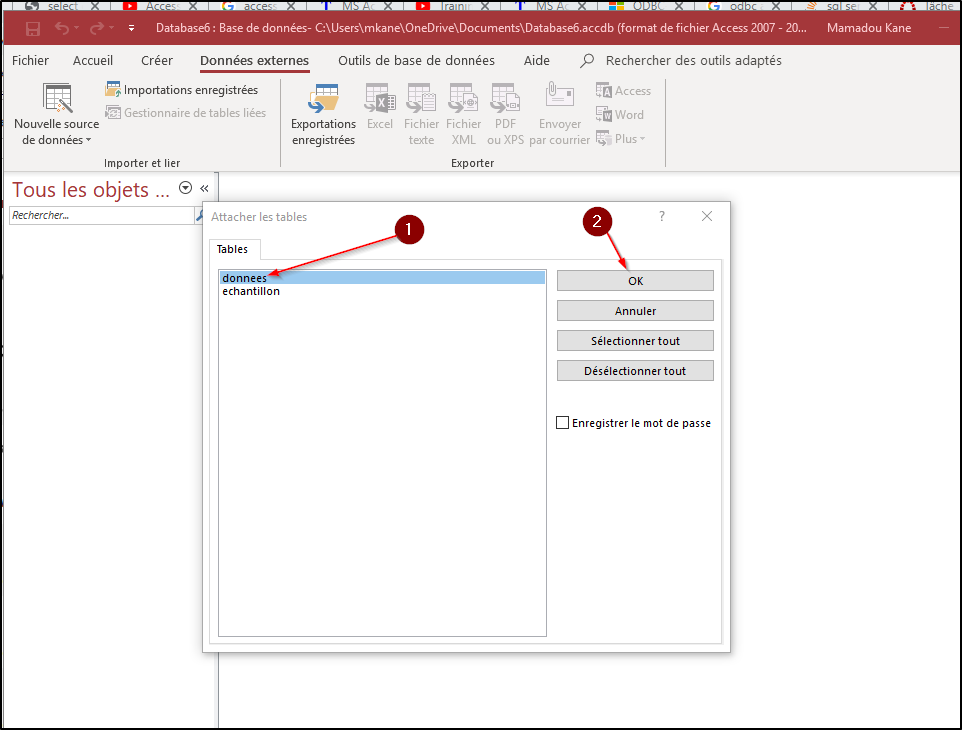Image resolution: width=962 pixels, height=730 pixels.
Task: Click Importations enregistrées icon
Action: pyautogui.click(x=114, y=90)
